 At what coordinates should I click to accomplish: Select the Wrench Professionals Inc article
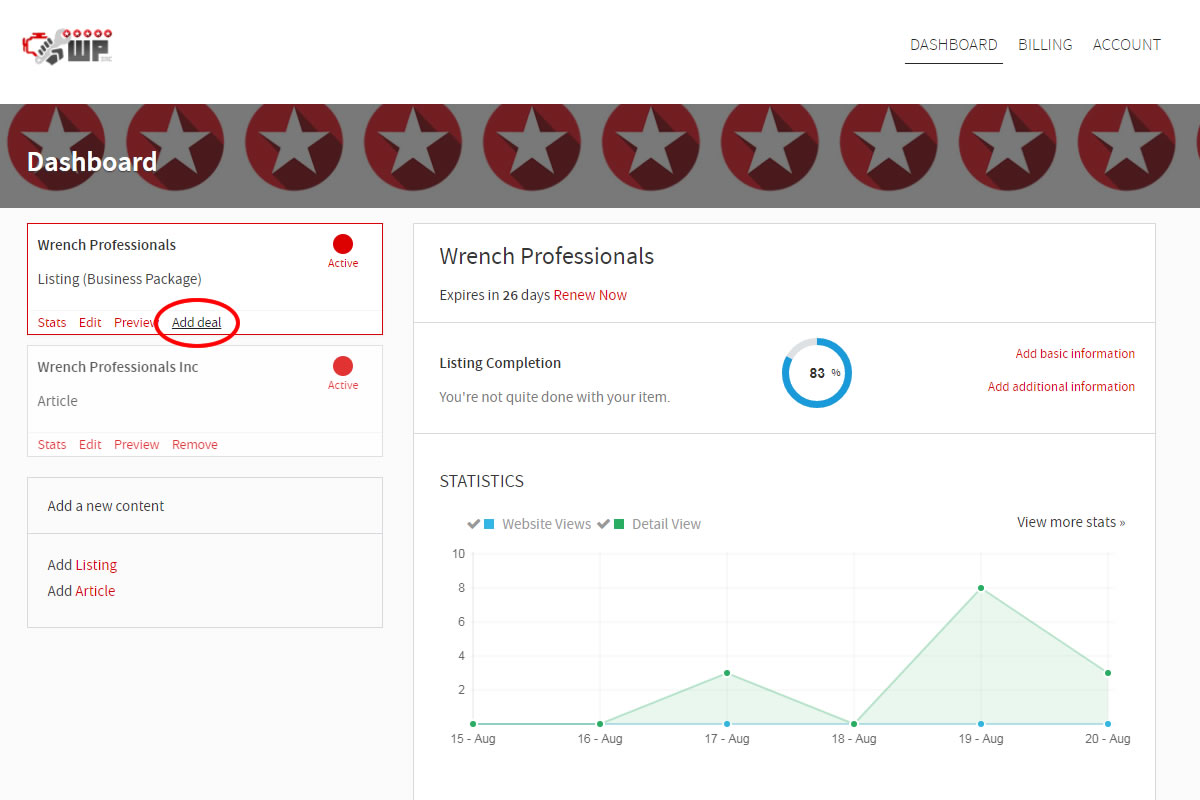(118, 367)
